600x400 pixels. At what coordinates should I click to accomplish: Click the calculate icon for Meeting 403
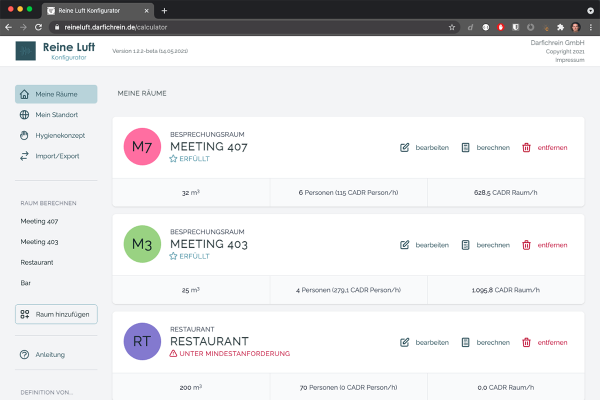[x=466, y=245]
